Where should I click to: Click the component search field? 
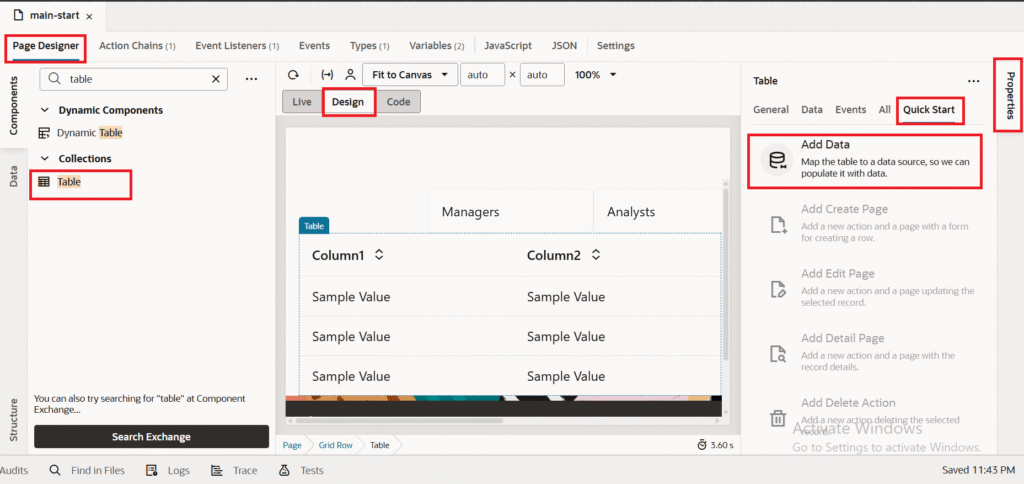click(134, 78)
